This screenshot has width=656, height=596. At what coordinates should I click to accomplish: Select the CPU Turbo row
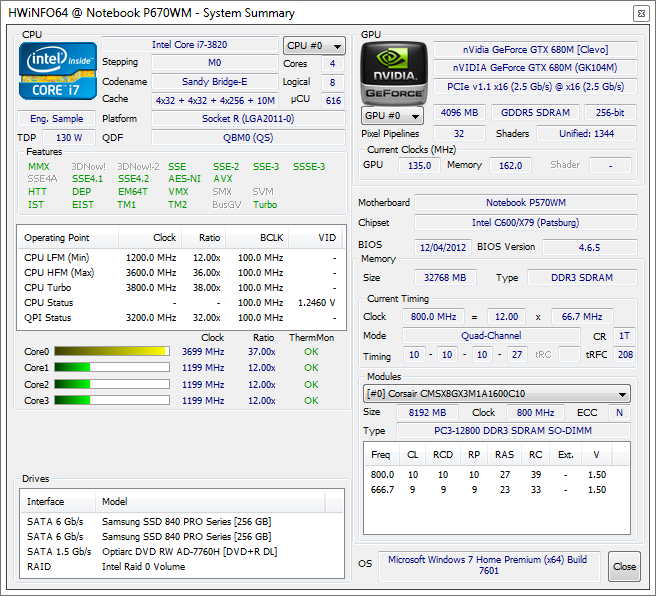coord(182,288)
